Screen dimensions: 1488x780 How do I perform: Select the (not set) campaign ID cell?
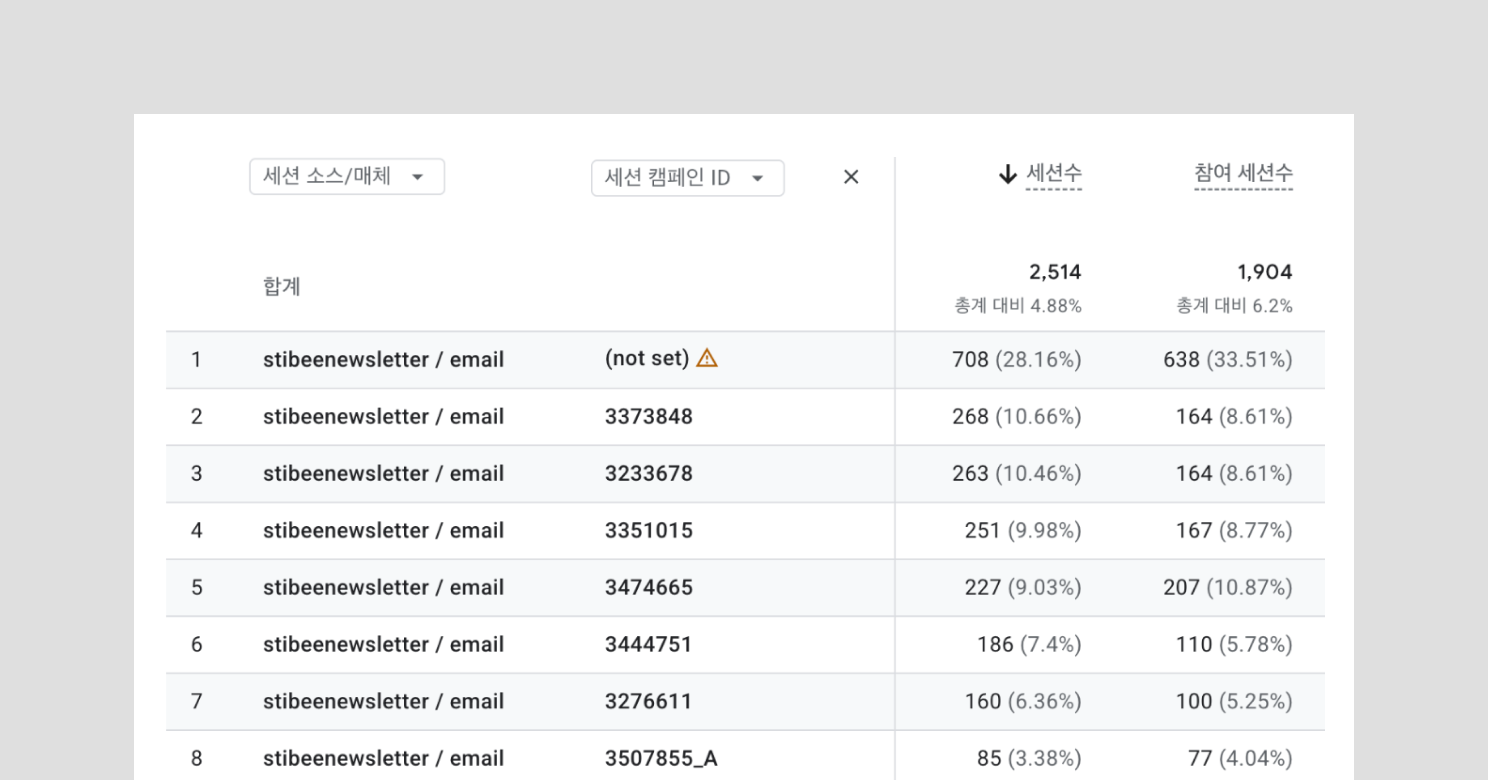[x=647, y=359]
